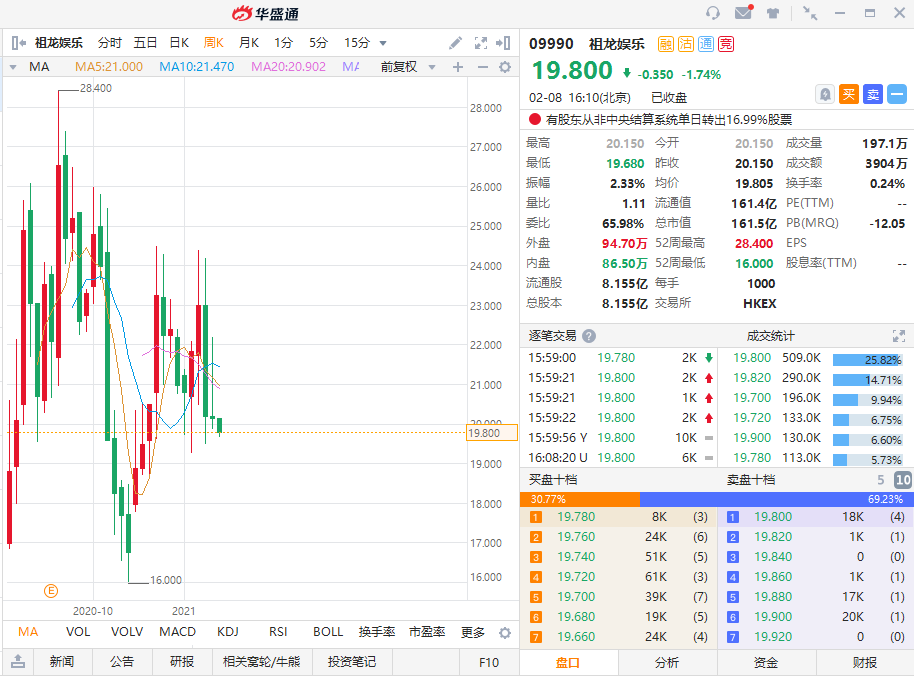The image size is (914, 676).
Task: Open more time intervals dropdown after 15分
Action: tap(383, 43)
